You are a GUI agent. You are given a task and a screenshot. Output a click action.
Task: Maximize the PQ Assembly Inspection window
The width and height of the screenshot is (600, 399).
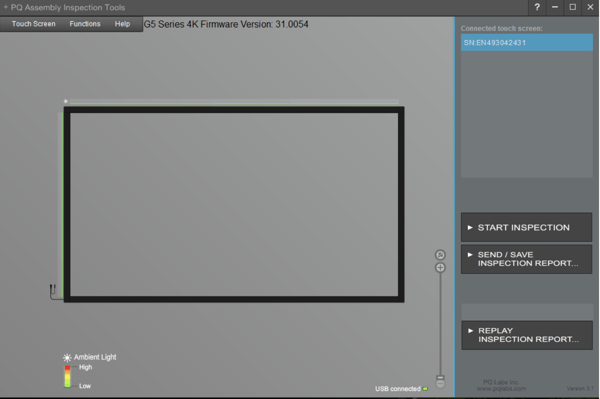[x=572, y=7]
